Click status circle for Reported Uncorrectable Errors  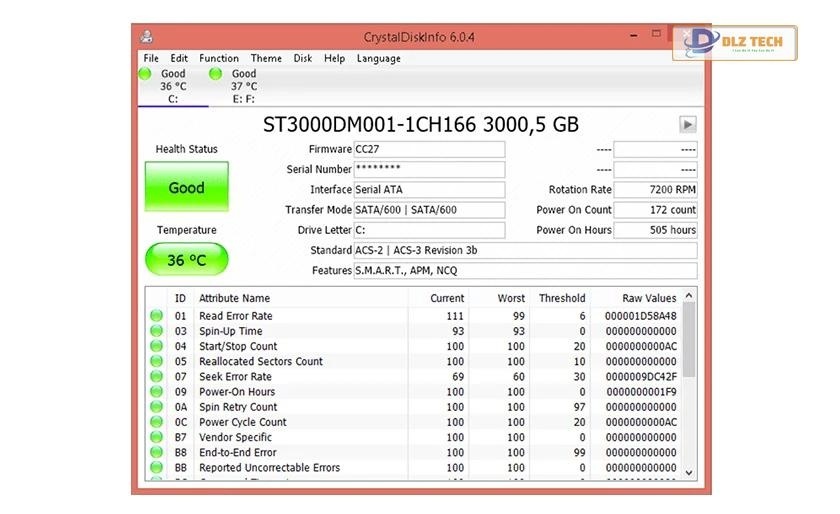(156, 467)
